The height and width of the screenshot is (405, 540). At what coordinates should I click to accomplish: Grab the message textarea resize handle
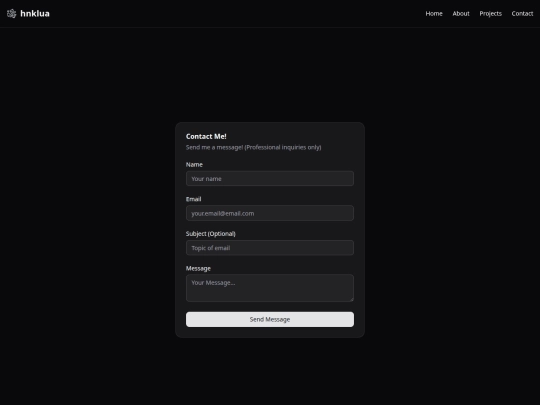tap(352, 300)
